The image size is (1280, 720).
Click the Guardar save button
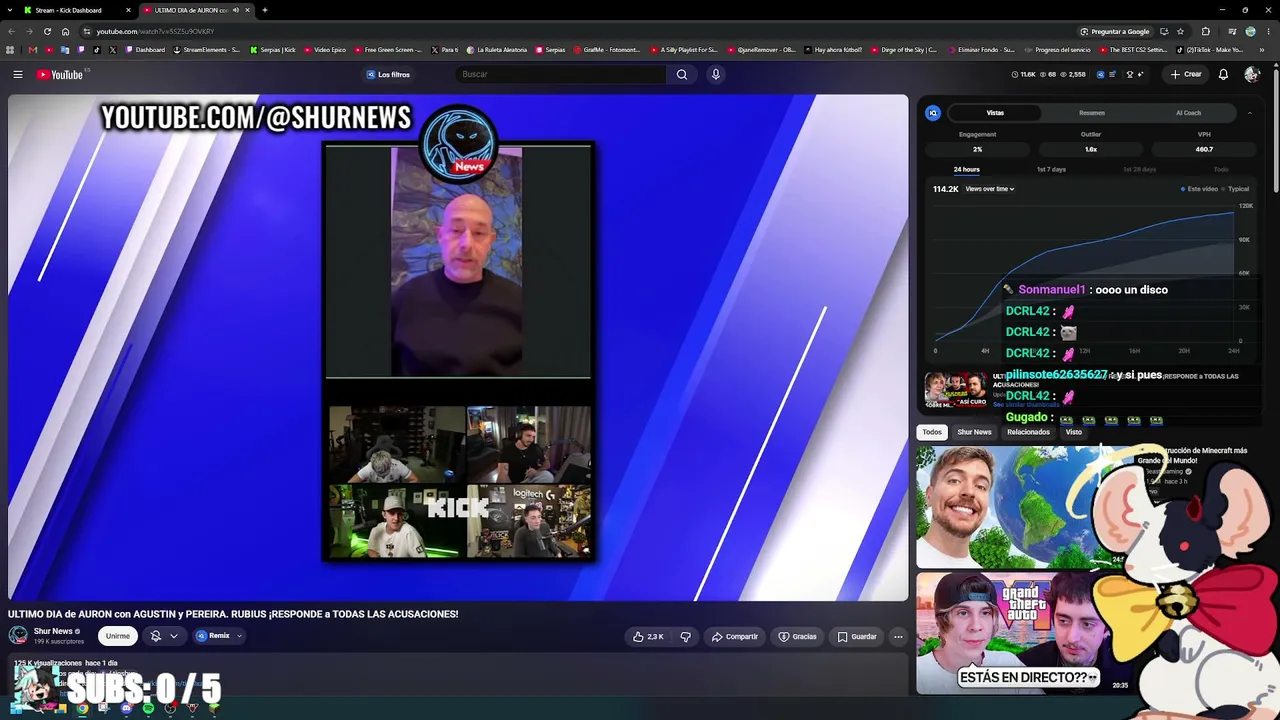[x=857, y=636]
